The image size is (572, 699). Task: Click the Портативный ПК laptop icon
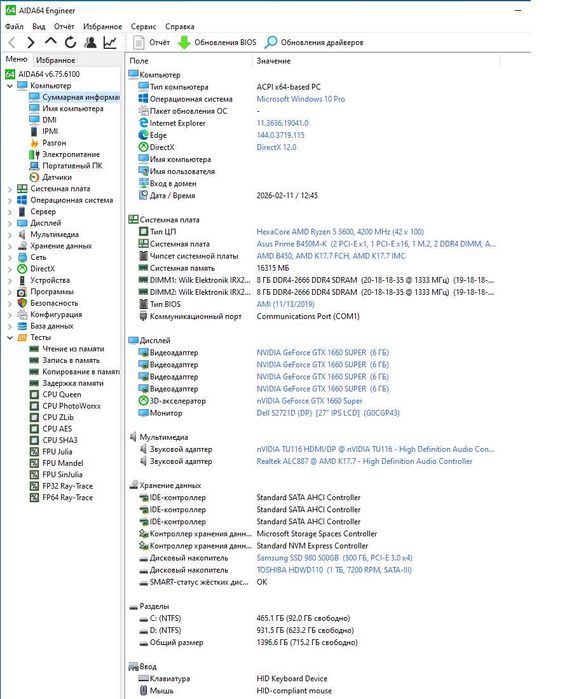(34, 166)
